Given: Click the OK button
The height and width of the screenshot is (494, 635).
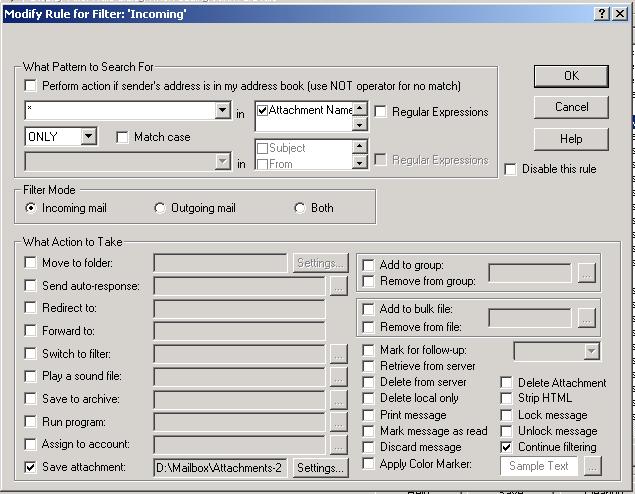Looking at the screenshot, I should point(571,76).
